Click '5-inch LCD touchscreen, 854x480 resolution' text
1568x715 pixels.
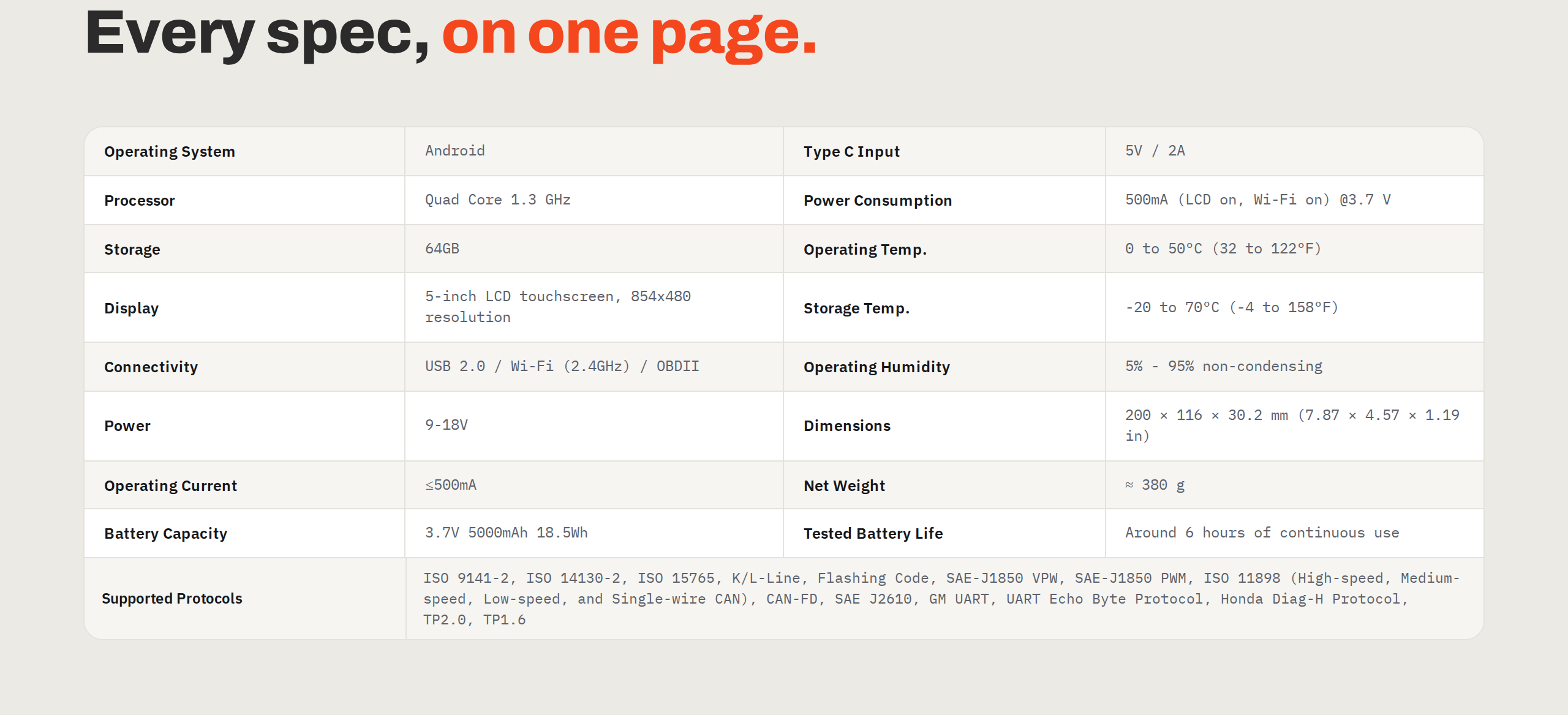click(x=558, y=307)
